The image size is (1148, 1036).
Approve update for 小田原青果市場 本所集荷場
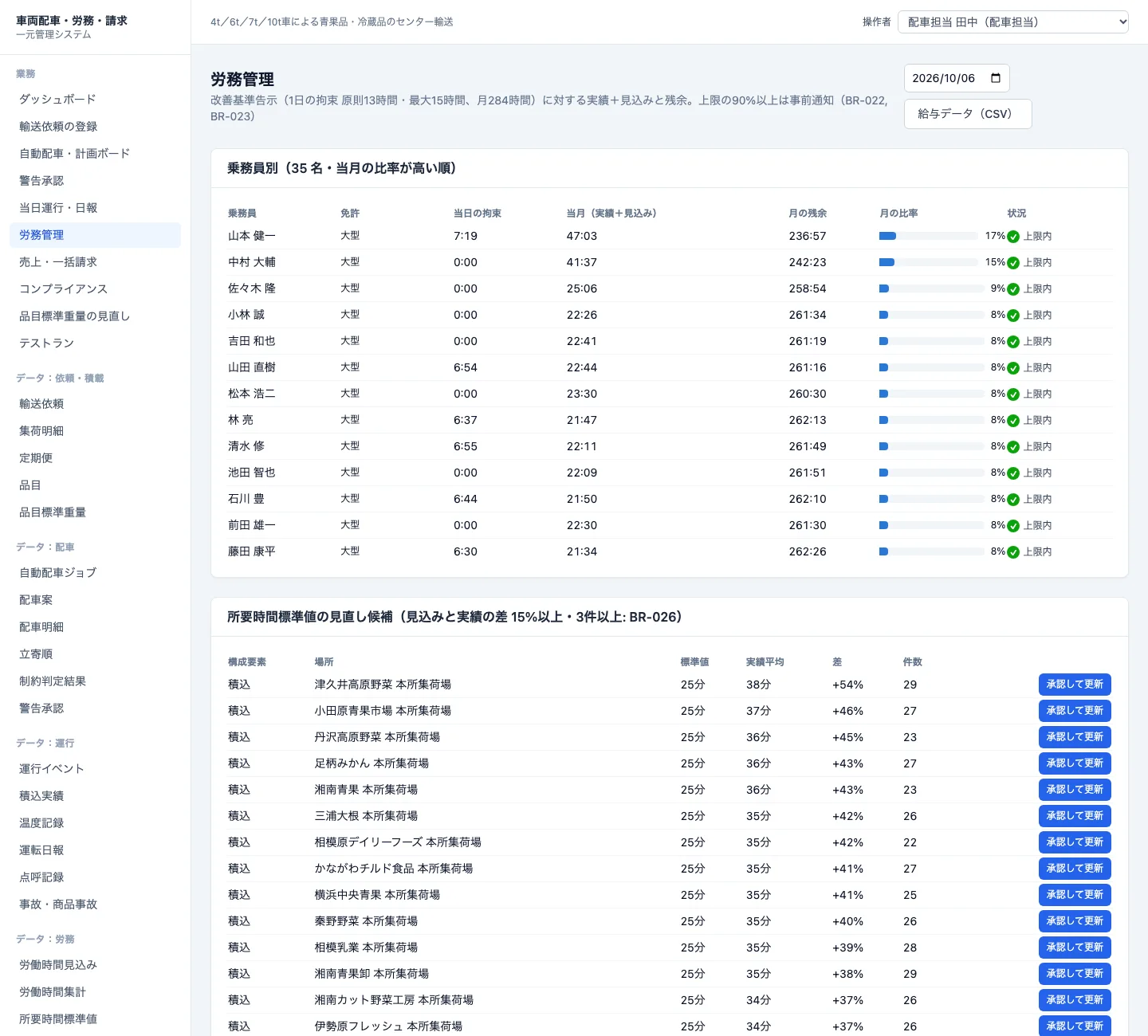pyautogui.click(x=1075, y=711)
